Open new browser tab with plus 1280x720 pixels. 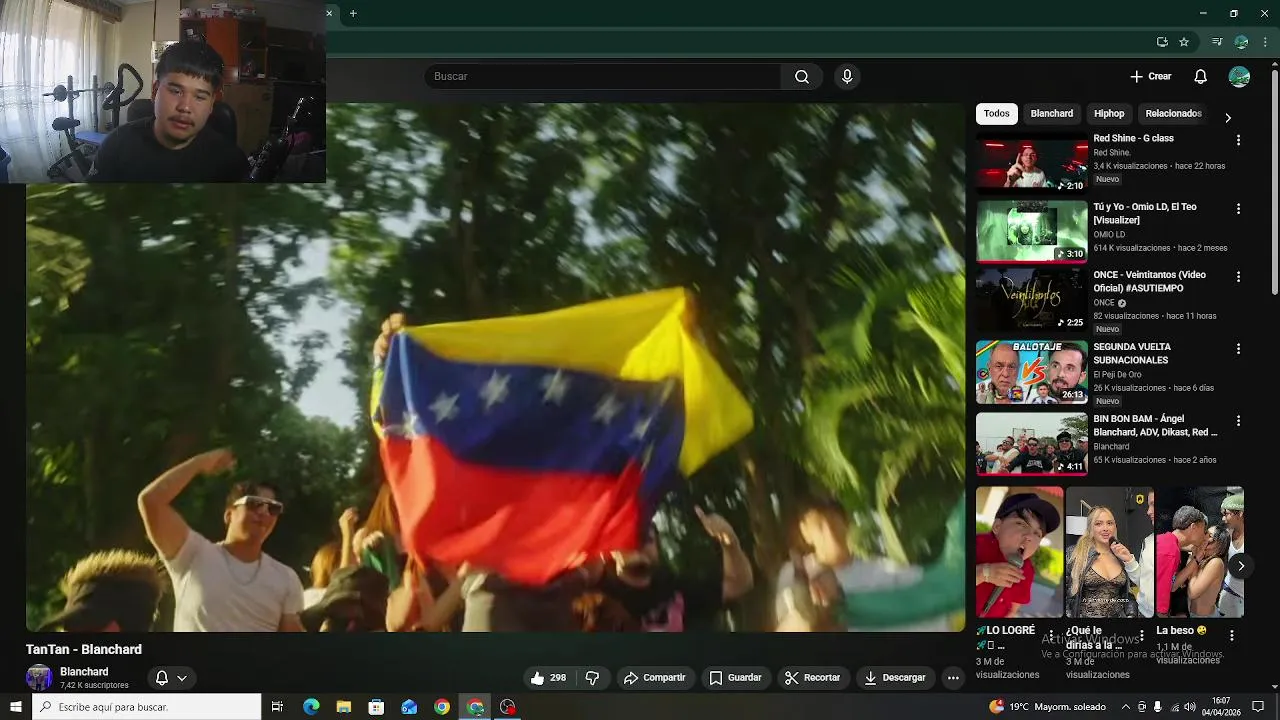pos(353,13)
